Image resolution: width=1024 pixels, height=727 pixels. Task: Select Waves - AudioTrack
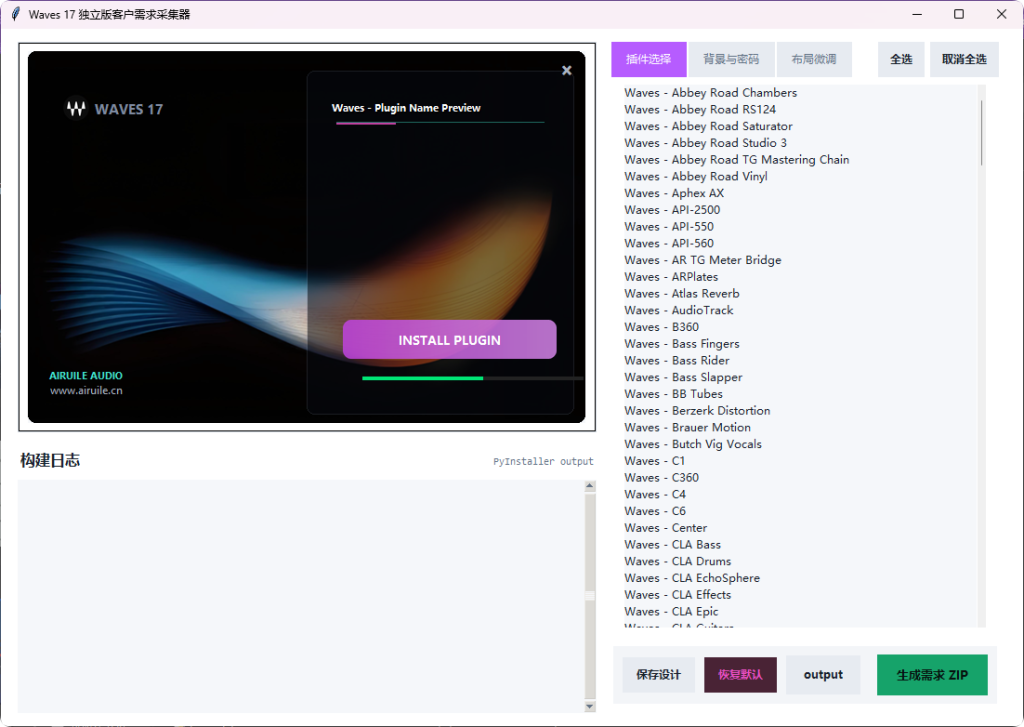[x=679, y=310]
